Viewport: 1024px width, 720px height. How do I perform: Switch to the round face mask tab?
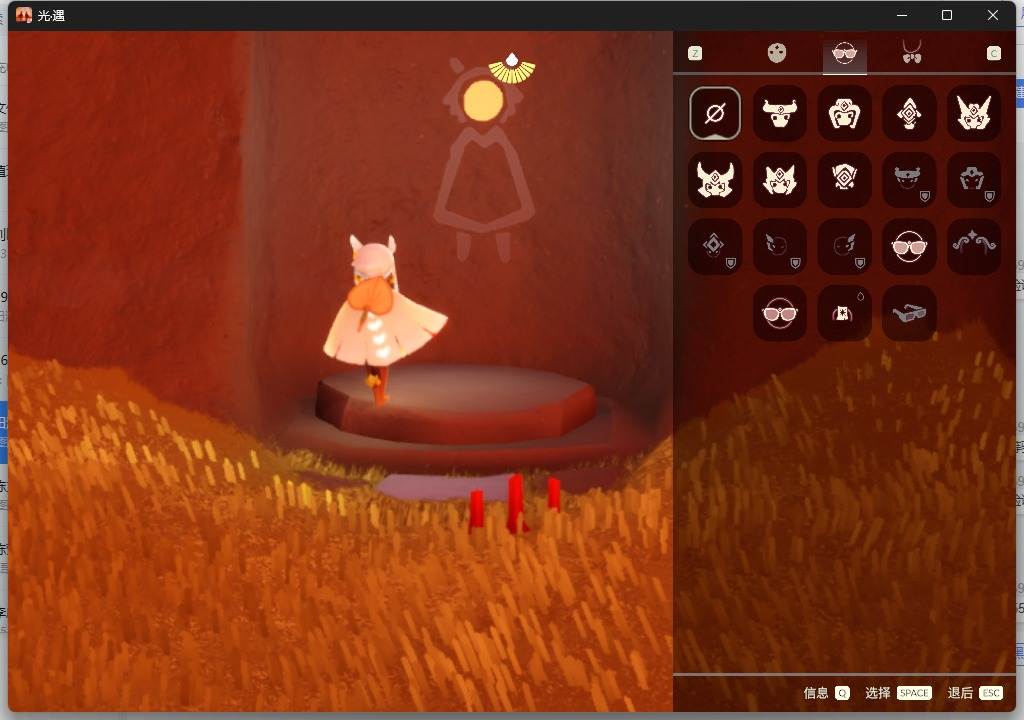(776, 53)
